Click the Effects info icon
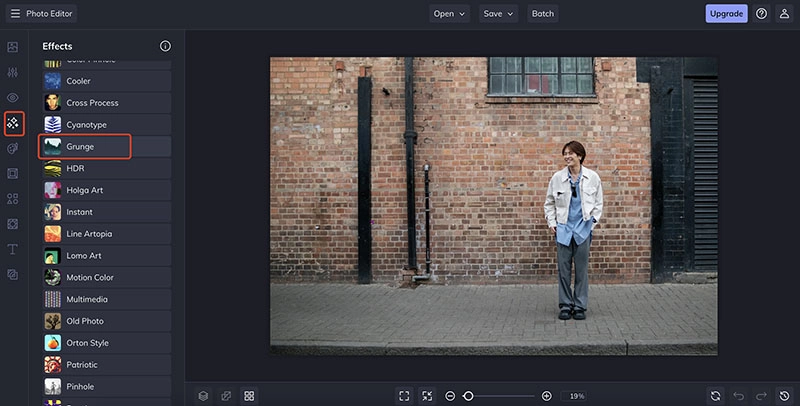The height and width of the screenshot is (406, 800). [x=165, y=46]
